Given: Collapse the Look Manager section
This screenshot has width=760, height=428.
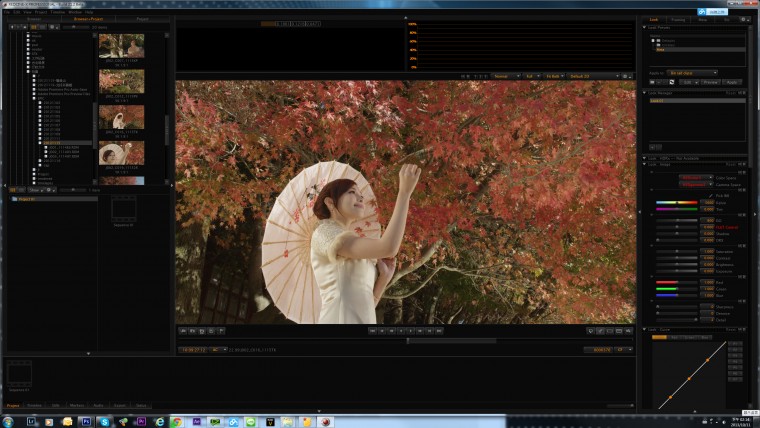Looking at the screenshot, I should [646, 93].
